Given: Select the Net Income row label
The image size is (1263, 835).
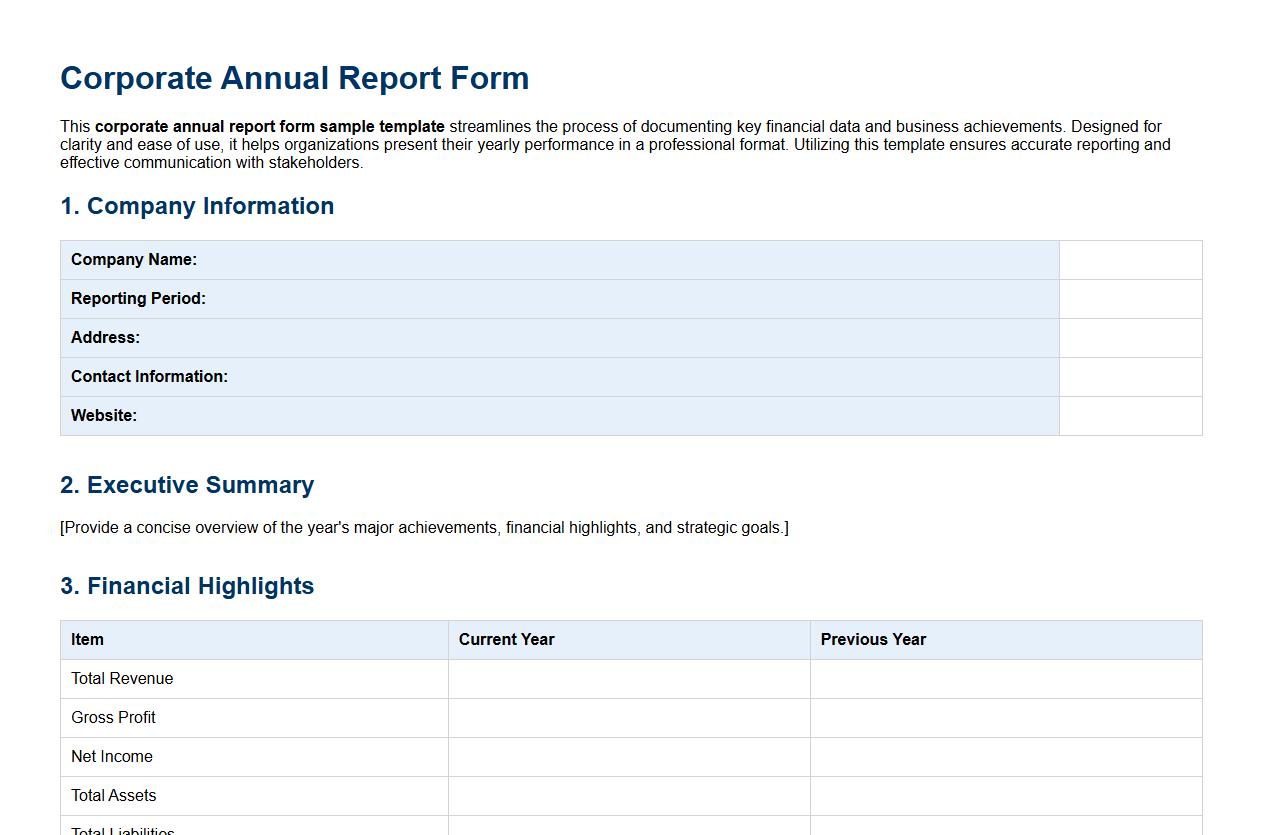Looking at the screenshot, I should pos(111,756).
